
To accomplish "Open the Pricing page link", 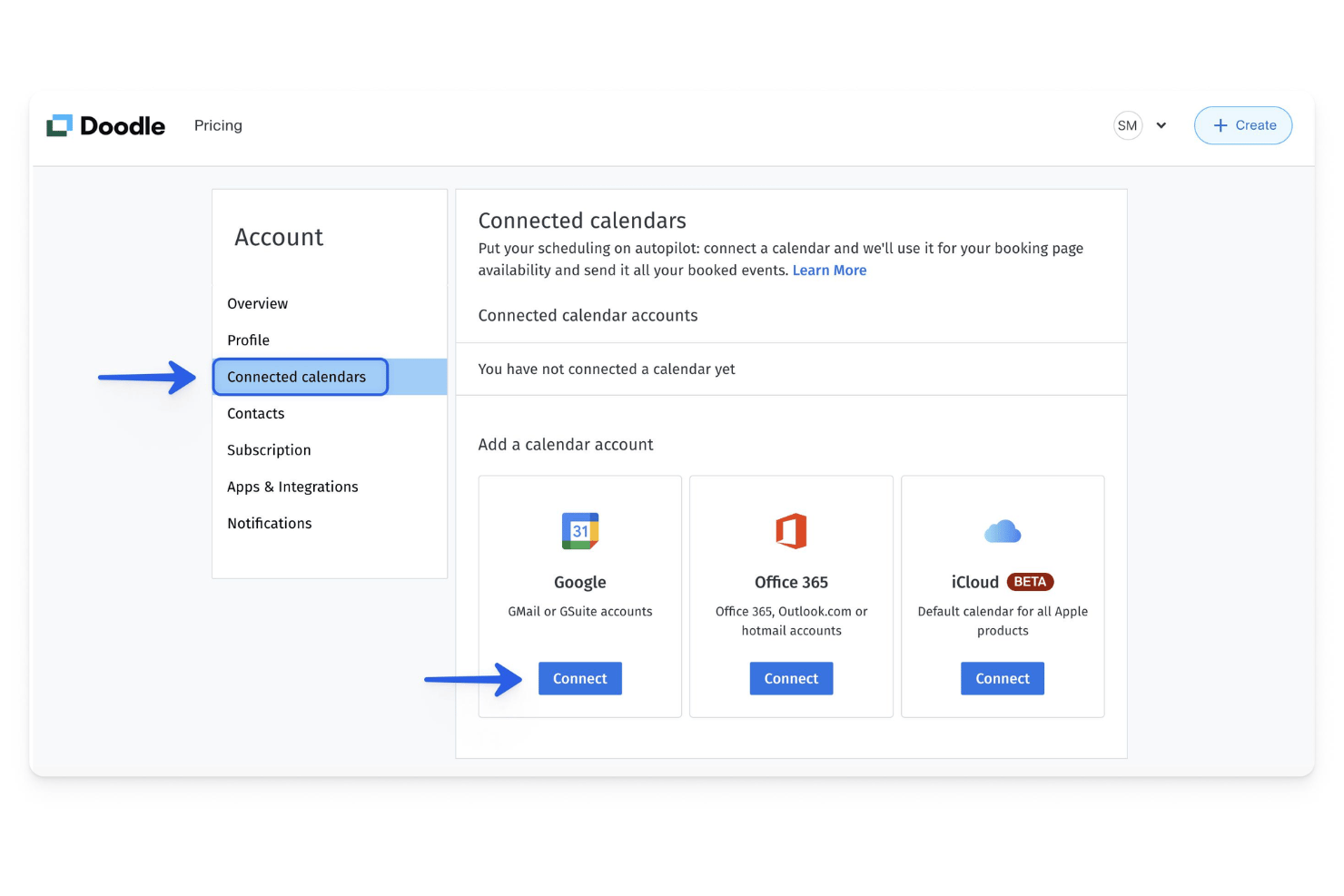I will [x=218, y=125].
